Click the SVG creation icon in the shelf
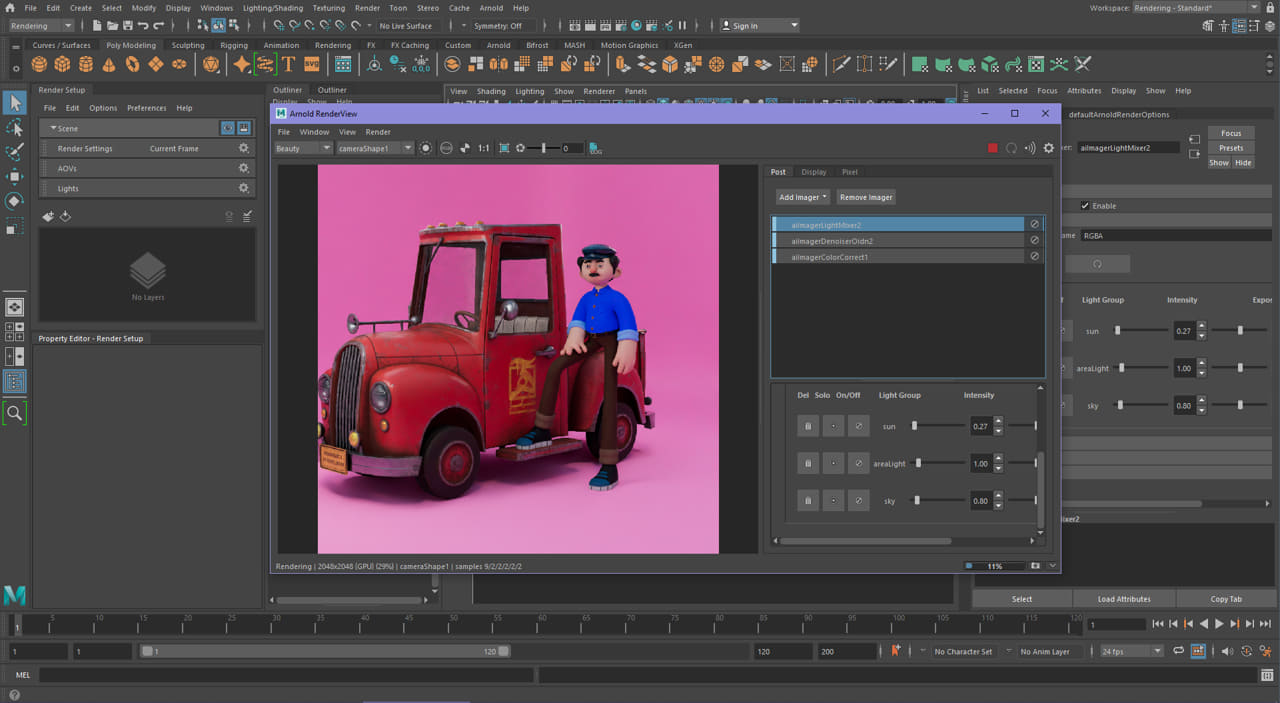The height and width of the screenshot is (703, 1280). [312, 63]
